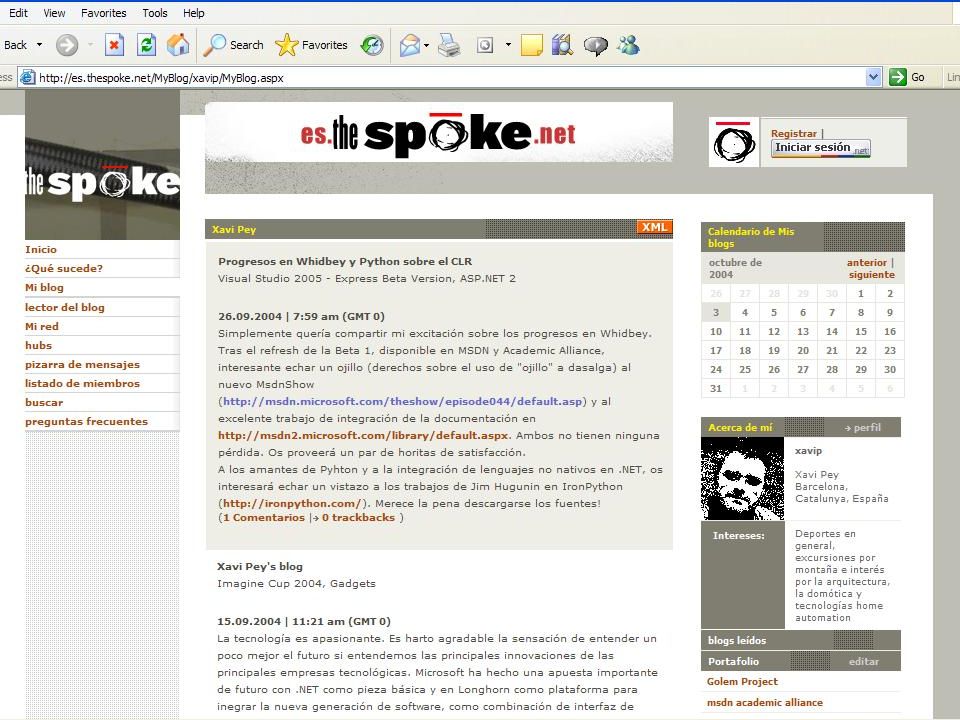960x720 pixels.
Task: Click es.thespoke.net banner logo
Action: click(x=438, y=133)
